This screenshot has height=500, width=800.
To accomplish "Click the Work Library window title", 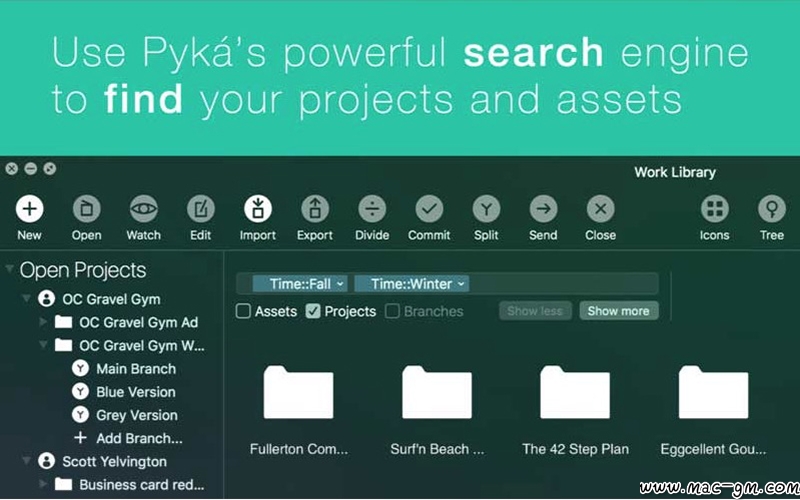I will point(675,172).
